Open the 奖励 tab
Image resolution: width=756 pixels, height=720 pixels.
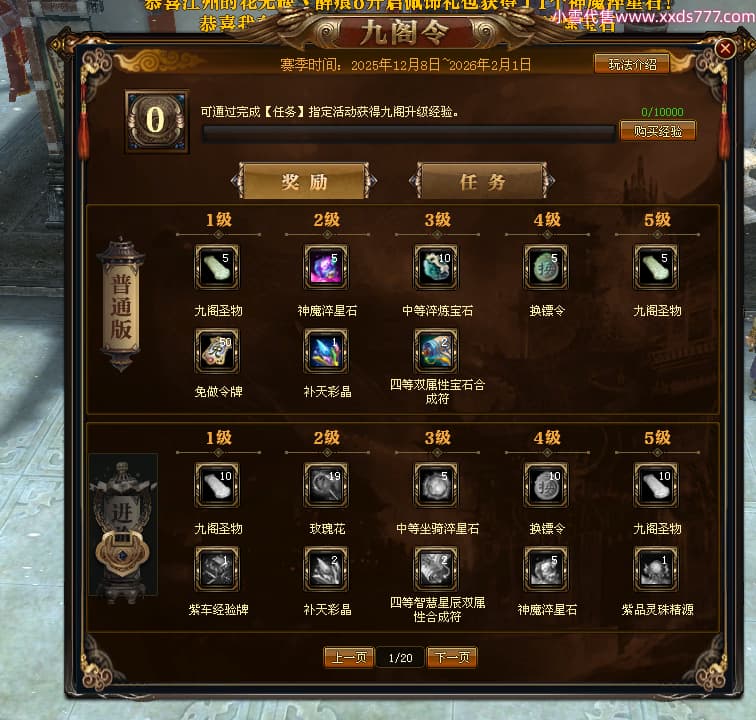[304, 181]
